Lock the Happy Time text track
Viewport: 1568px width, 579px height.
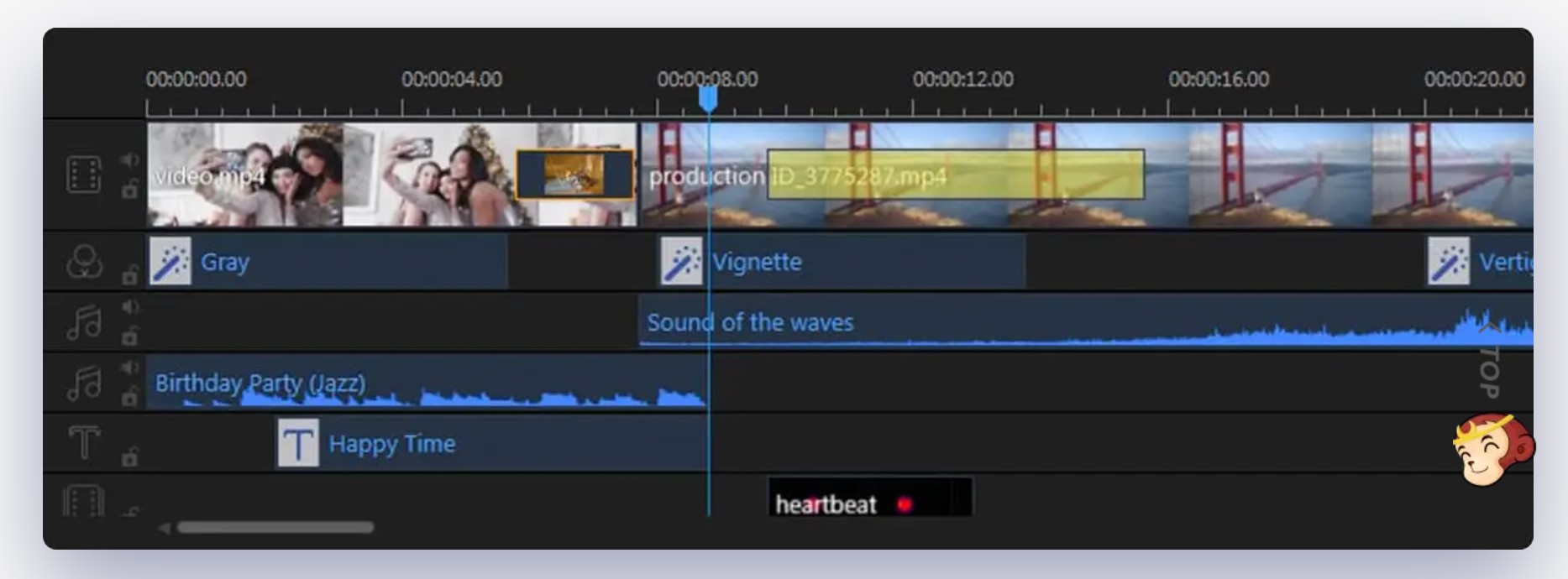click(129, 457)
